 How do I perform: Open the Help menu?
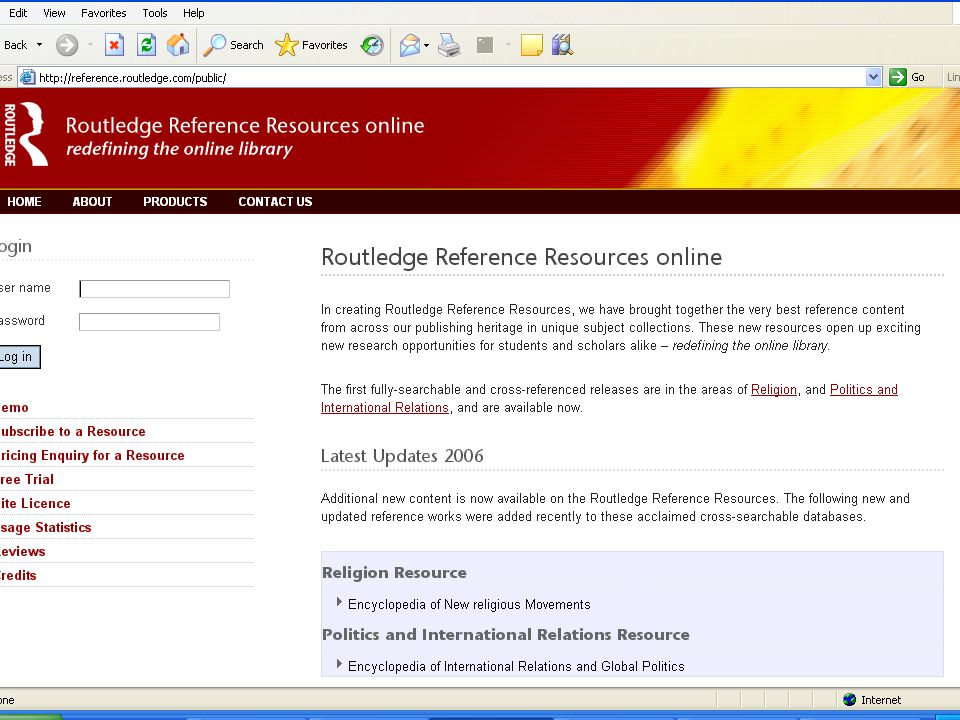193,13
